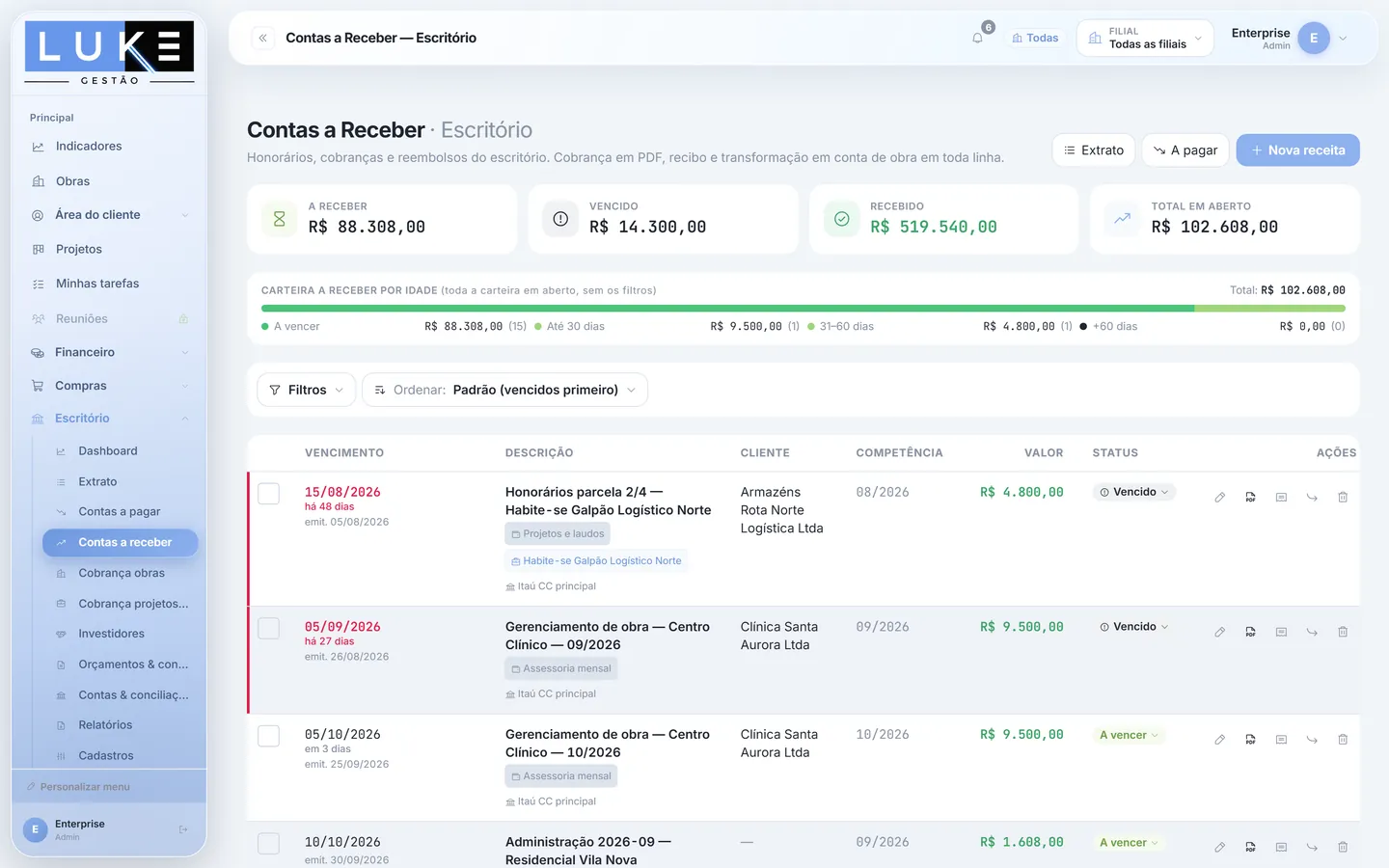This screenshot has height=868, width=1389.
Task: Expand Área do cliente in sidebar
Action: (x=109, y=215)
